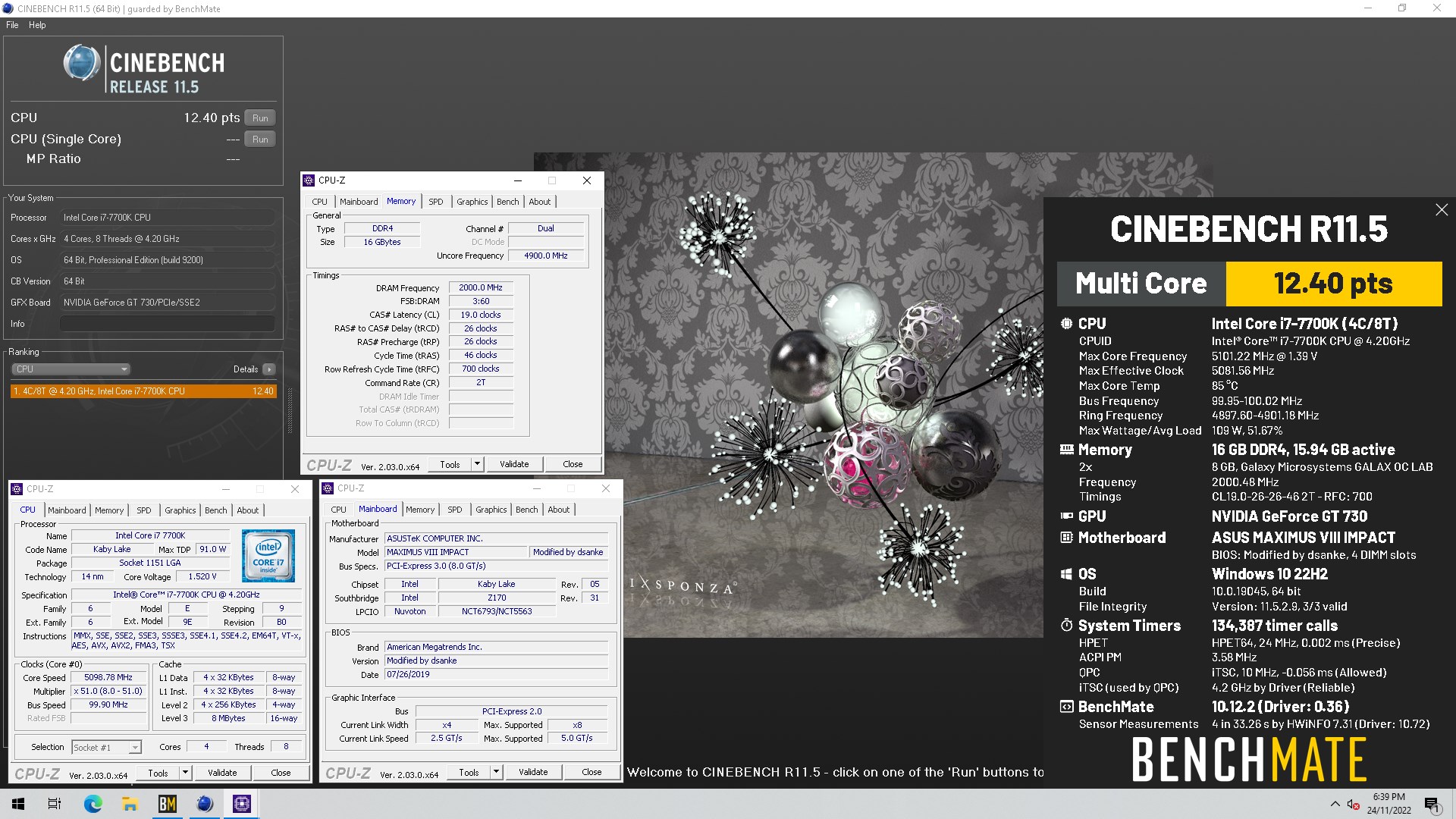Run the multi-core CPU benchmark
Screen dimensions: 1456x819
click(260, 118)
